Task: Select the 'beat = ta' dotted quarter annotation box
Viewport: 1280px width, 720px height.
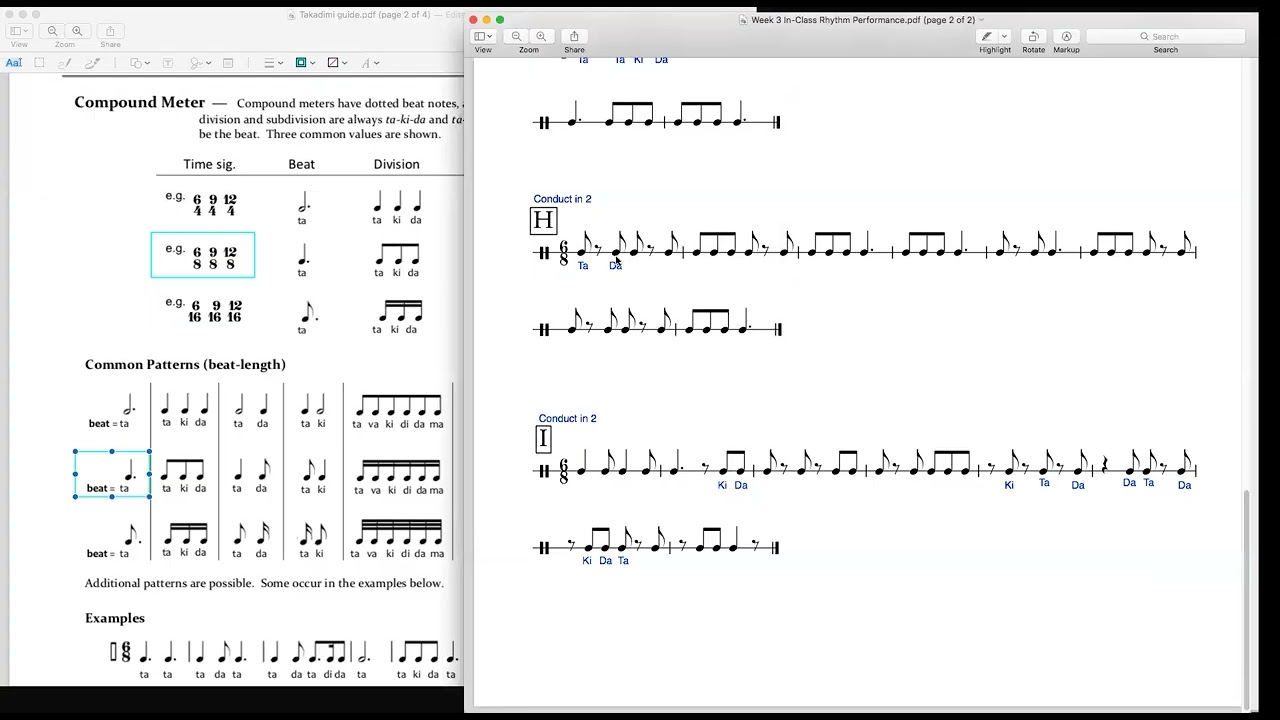Action: tap(112, 474)
